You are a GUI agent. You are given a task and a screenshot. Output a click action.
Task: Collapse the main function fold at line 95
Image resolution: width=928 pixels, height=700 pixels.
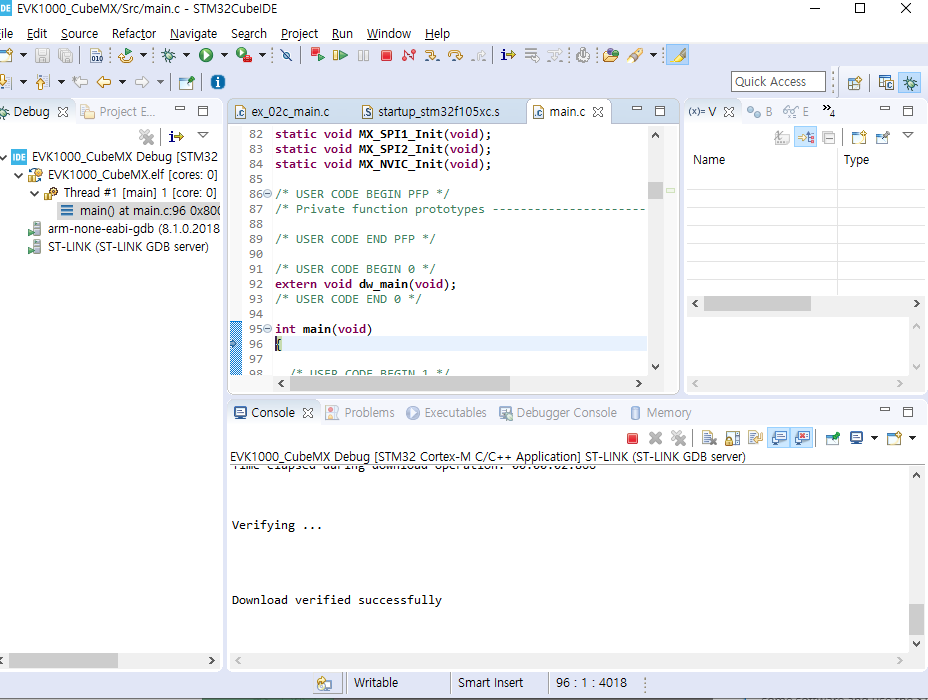click(x=268, y=328)
